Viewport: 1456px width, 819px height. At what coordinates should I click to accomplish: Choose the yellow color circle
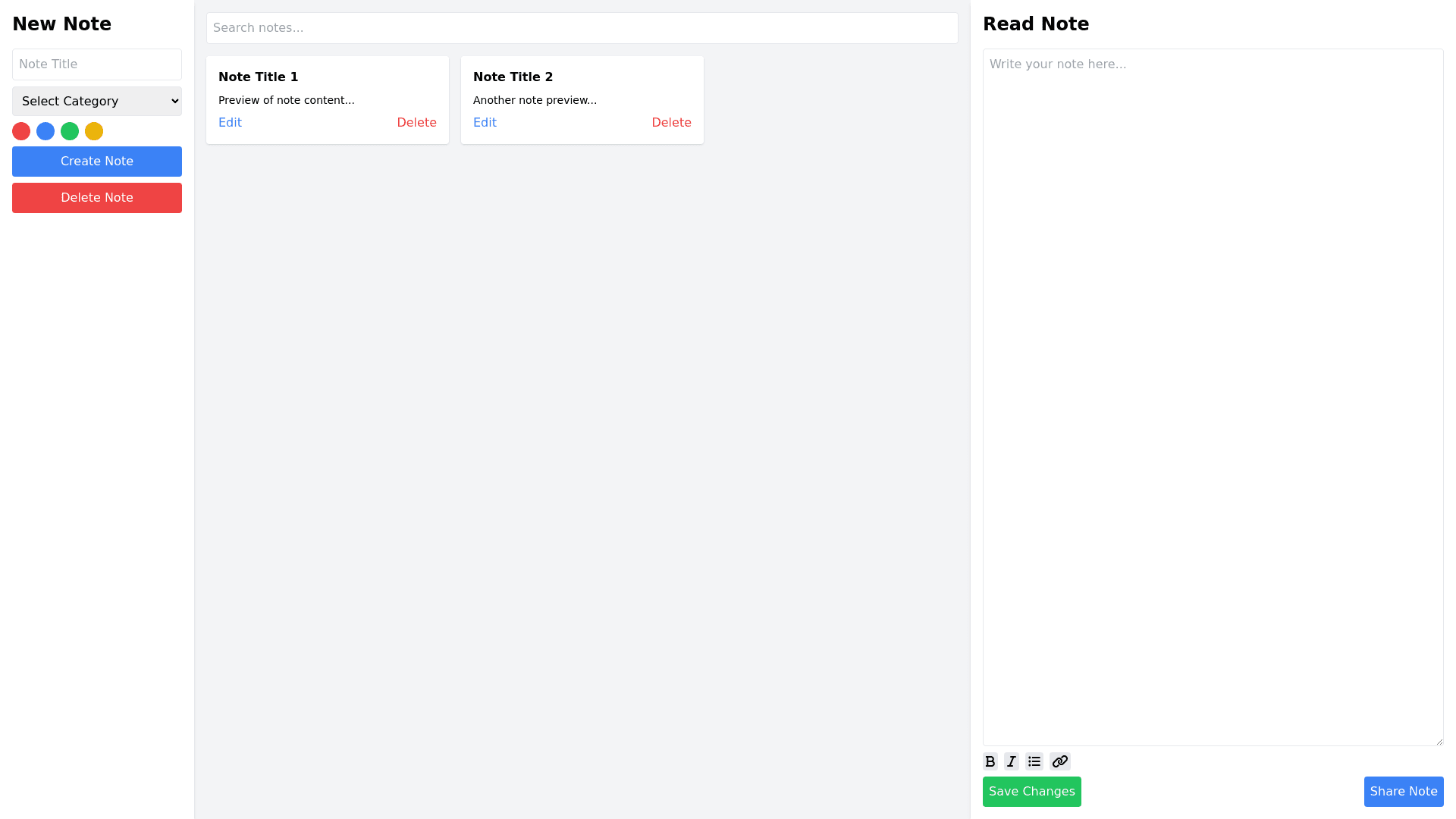click(x=94, y=131)
